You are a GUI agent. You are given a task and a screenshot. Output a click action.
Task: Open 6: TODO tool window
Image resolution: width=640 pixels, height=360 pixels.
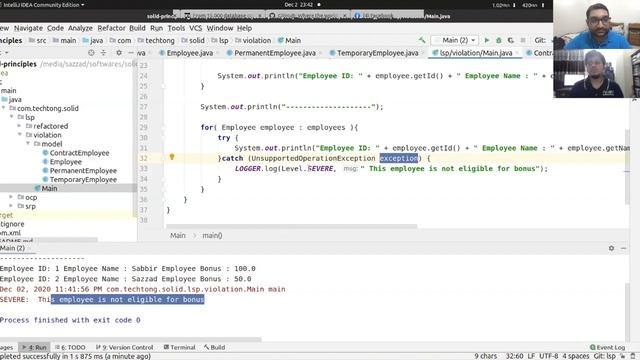click(x=70, y=347)
